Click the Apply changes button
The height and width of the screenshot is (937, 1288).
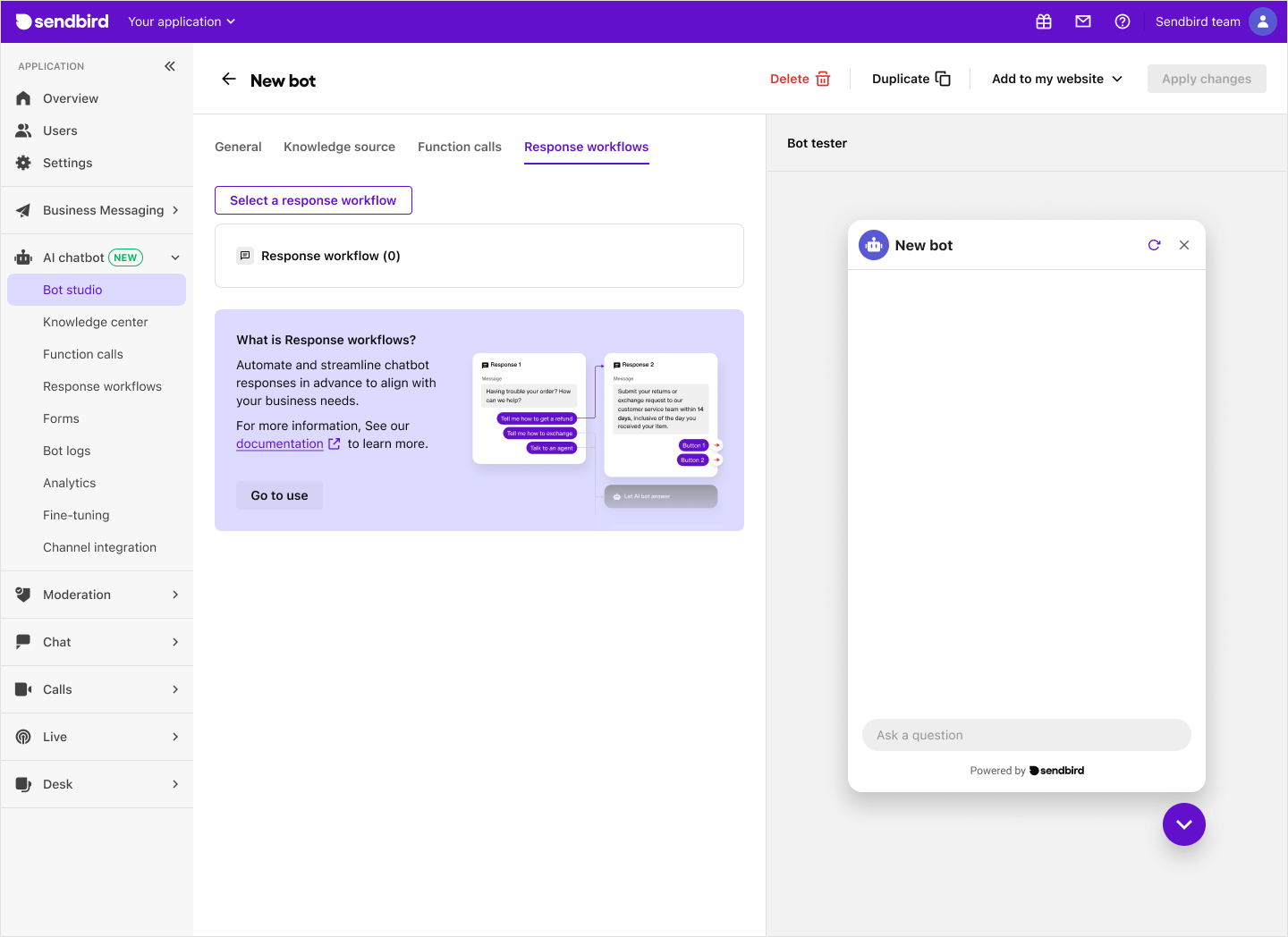point(1207,79)
